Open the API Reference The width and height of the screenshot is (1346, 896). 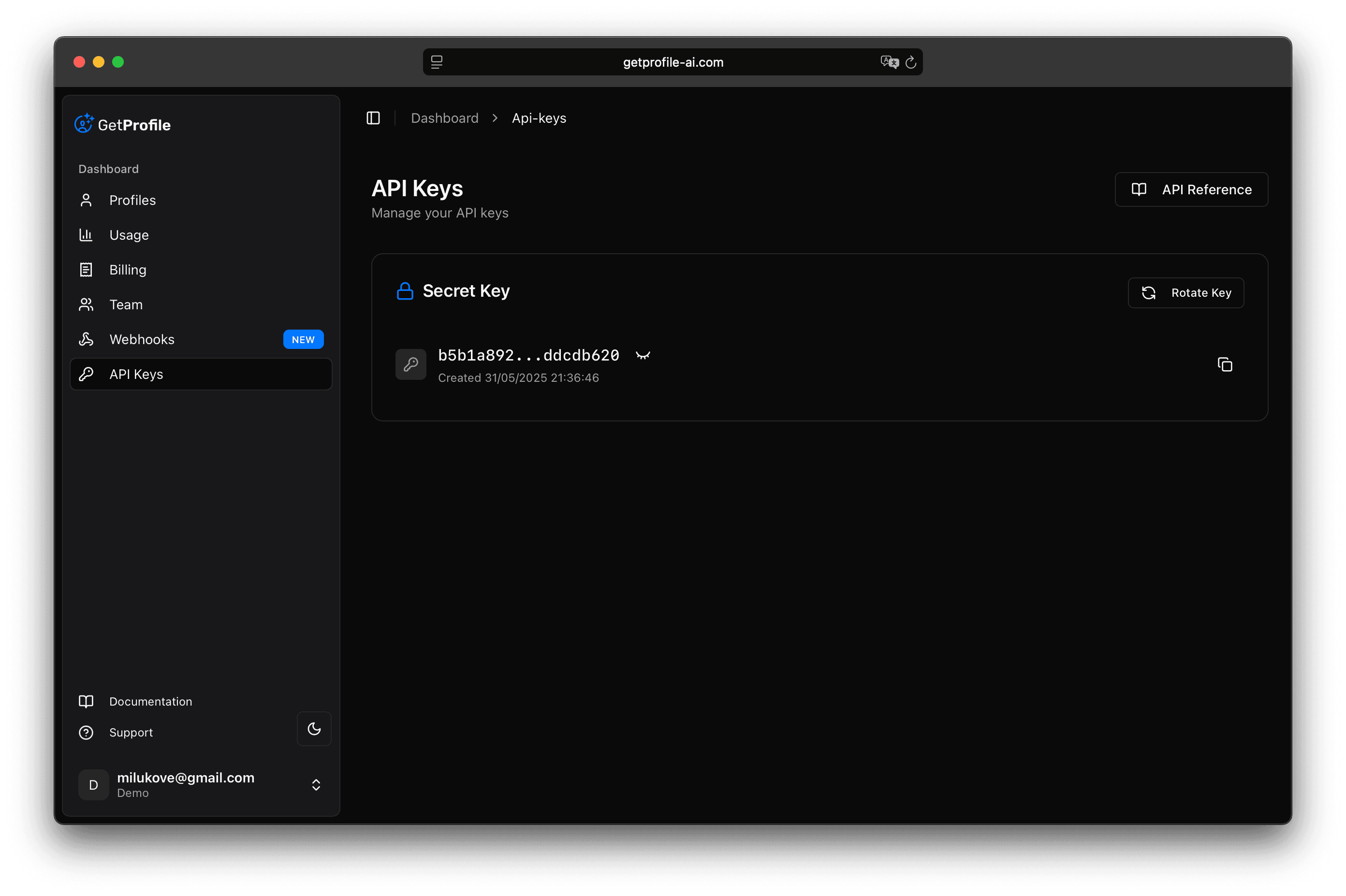click(1191, 189)
